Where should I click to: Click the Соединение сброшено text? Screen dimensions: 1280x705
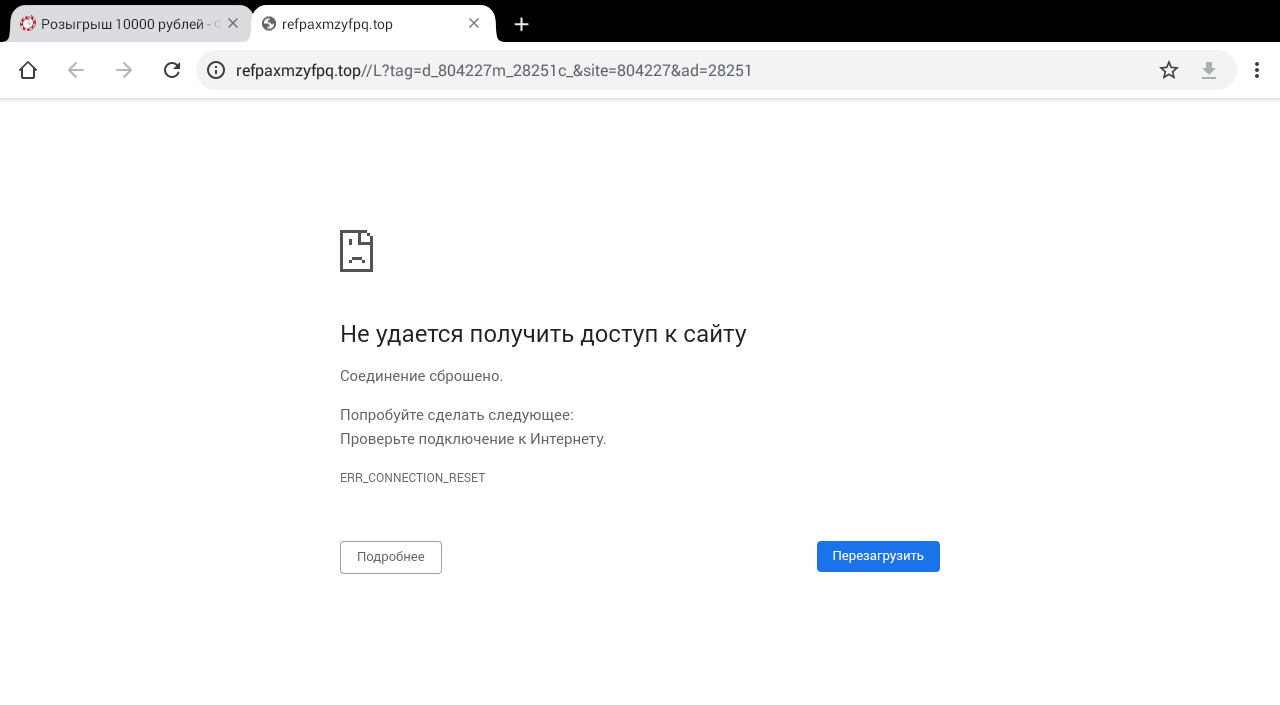pyautogui.click(x=421, y=376)
